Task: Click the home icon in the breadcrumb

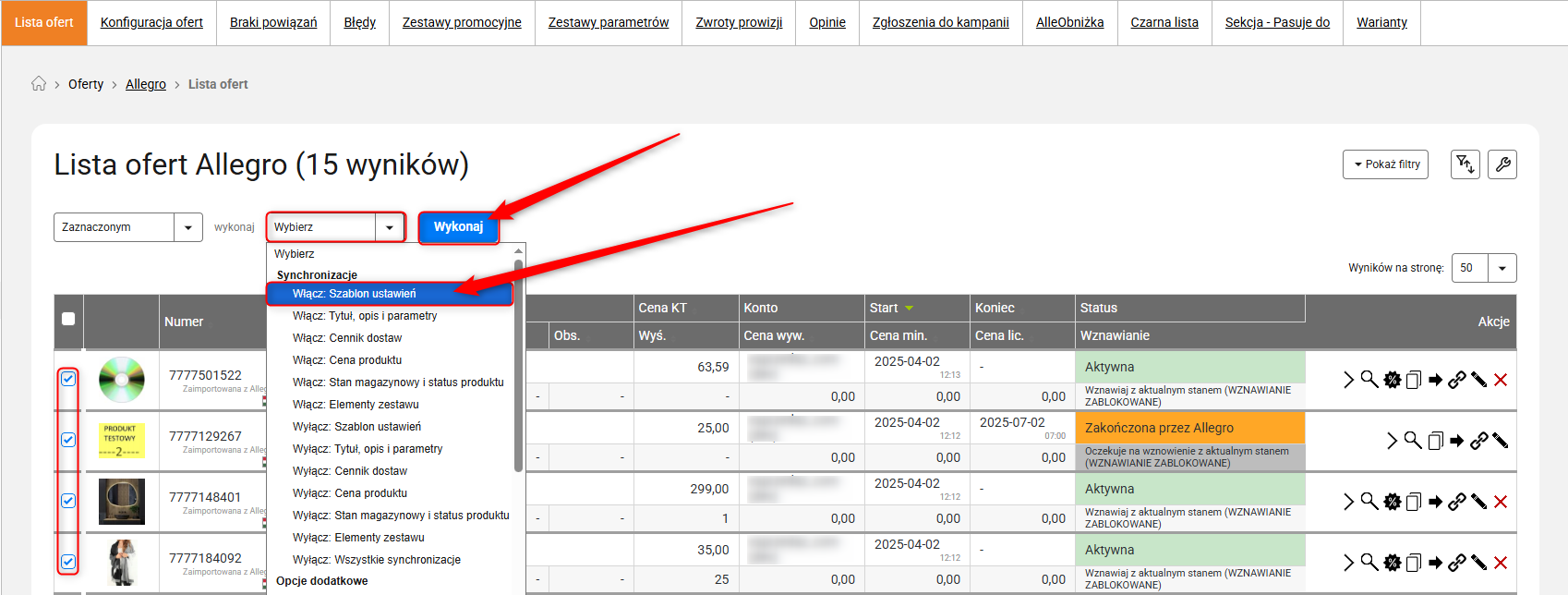Action: click(x=39, y=84)
